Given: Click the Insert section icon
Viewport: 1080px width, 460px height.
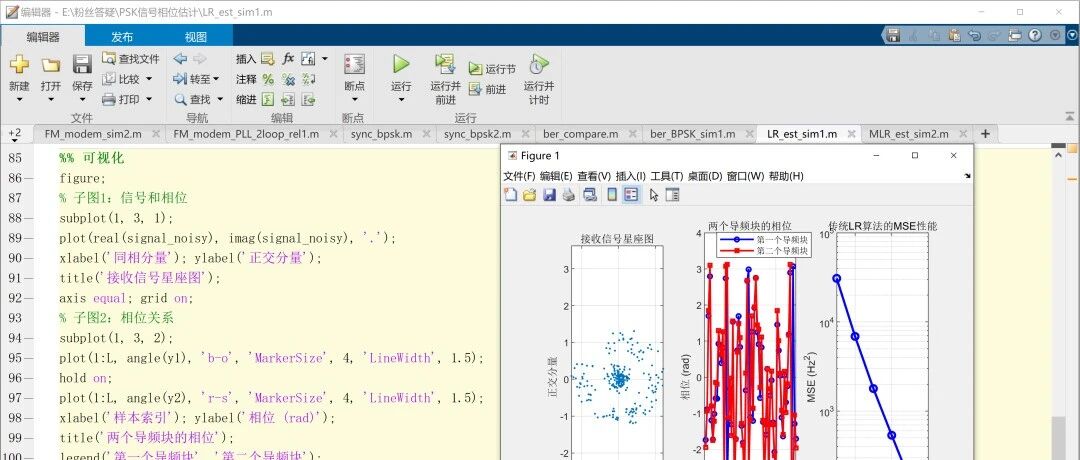Looking at the screenshot, I should 268,59.
